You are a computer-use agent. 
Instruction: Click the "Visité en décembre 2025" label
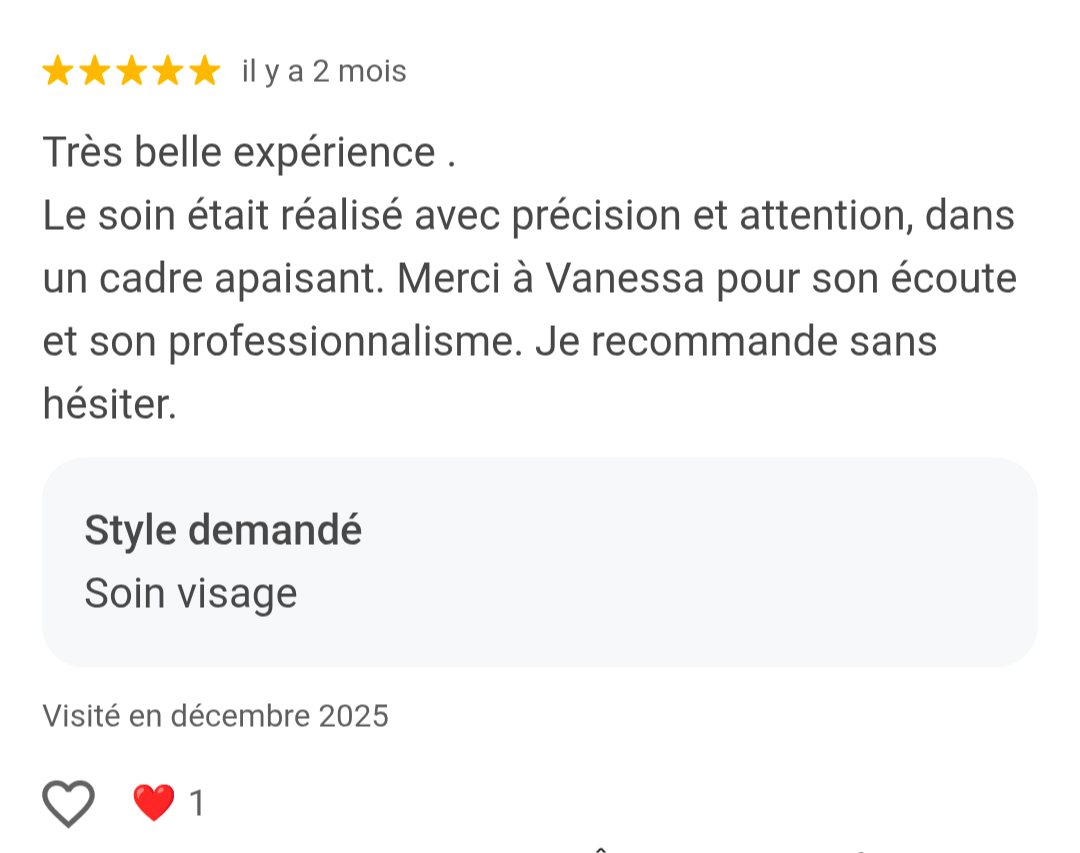click(215, 716)
